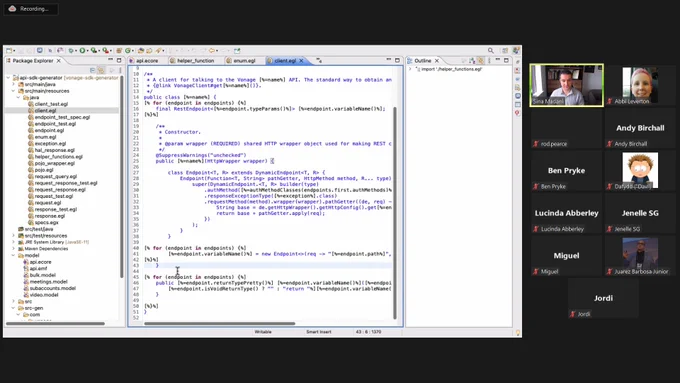
Task: Select pojo_wrapper.egl file
Action: pos(55,163)
